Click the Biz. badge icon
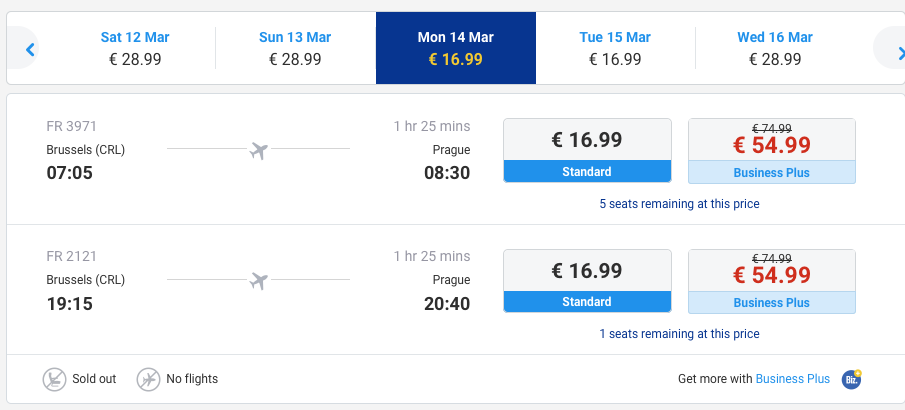The image size is (905, 410). pos(851,379)
